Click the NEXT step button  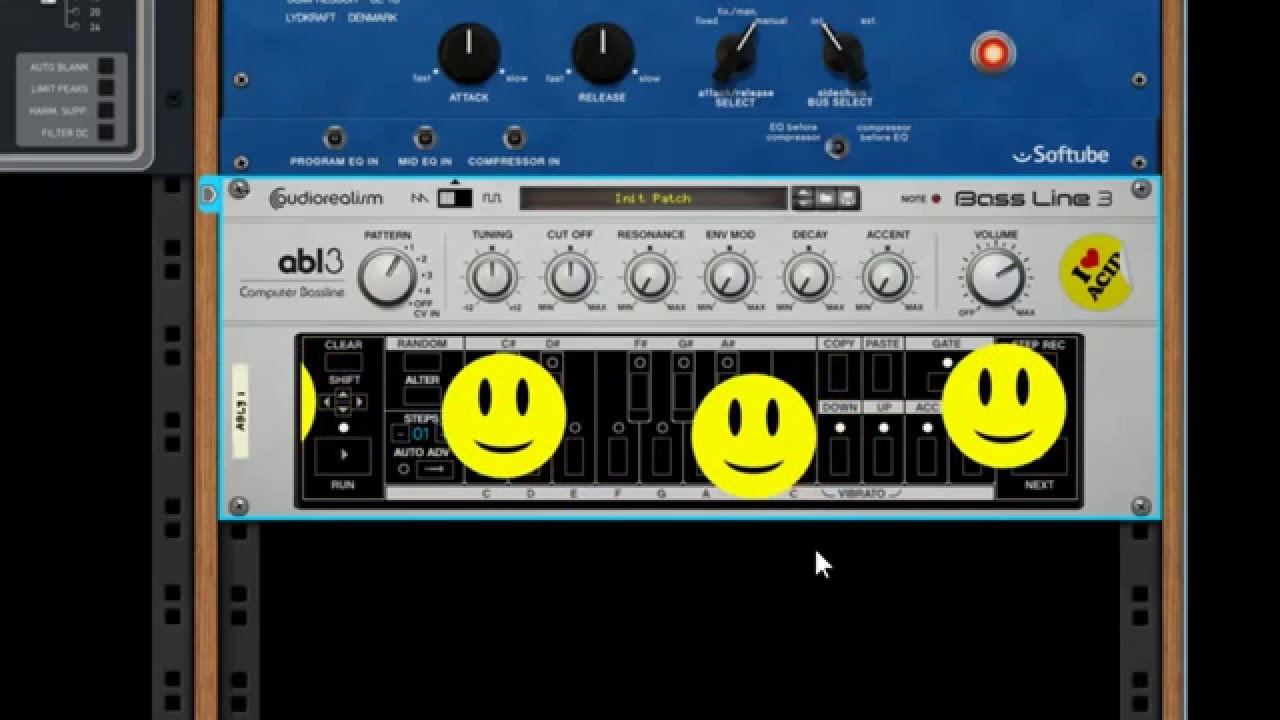point(1039,456)
